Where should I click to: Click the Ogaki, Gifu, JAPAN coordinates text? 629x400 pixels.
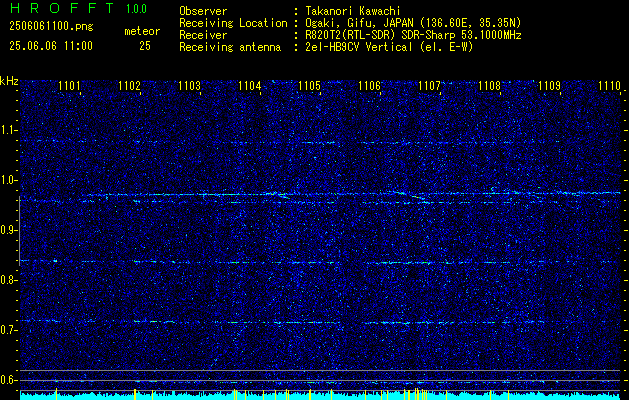pyautogui.click(x=413, y=23)
